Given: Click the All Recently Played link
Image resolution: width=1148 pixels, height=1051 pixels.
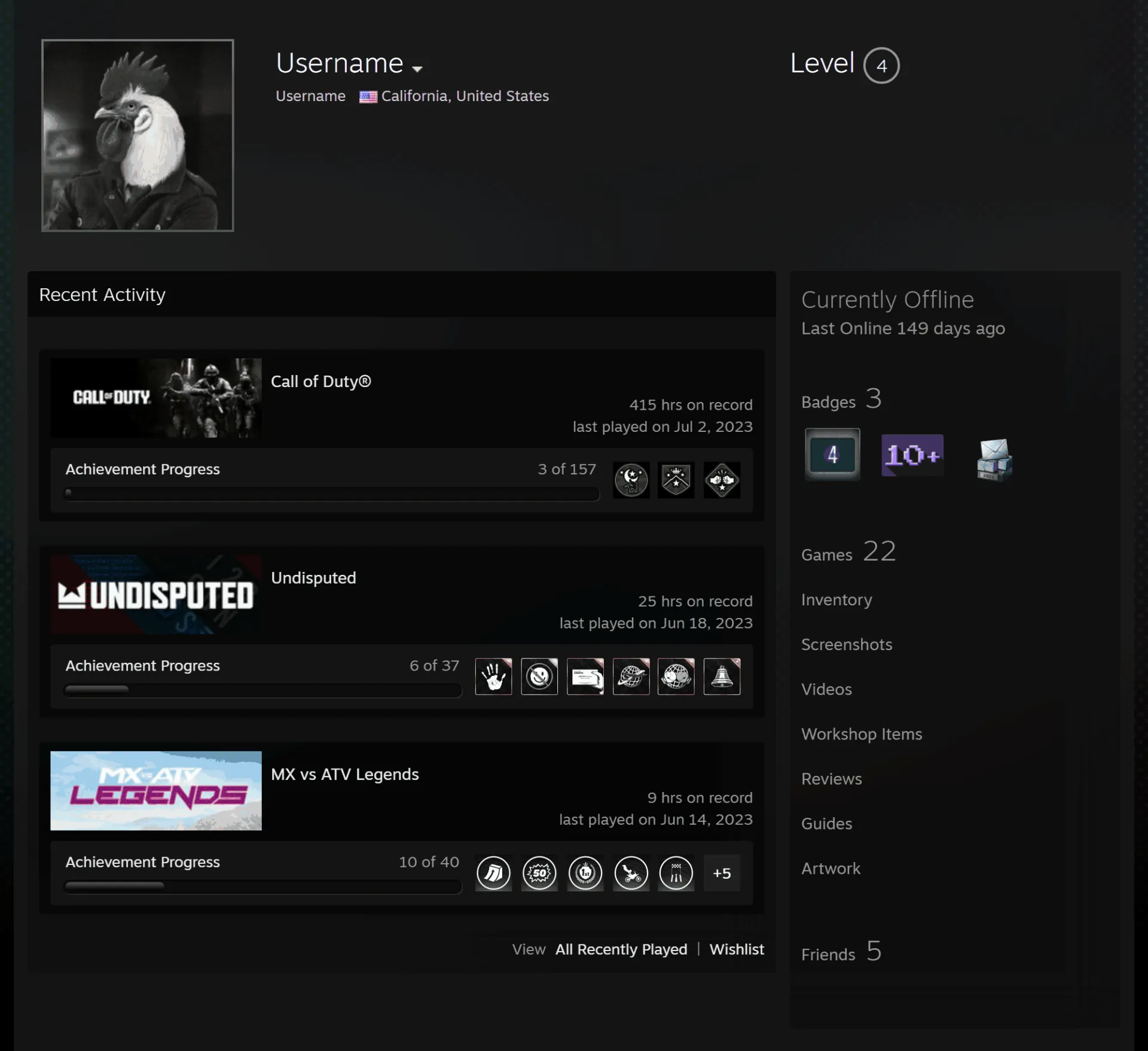Looking at the screenshot, I should [x=621, y=949].
